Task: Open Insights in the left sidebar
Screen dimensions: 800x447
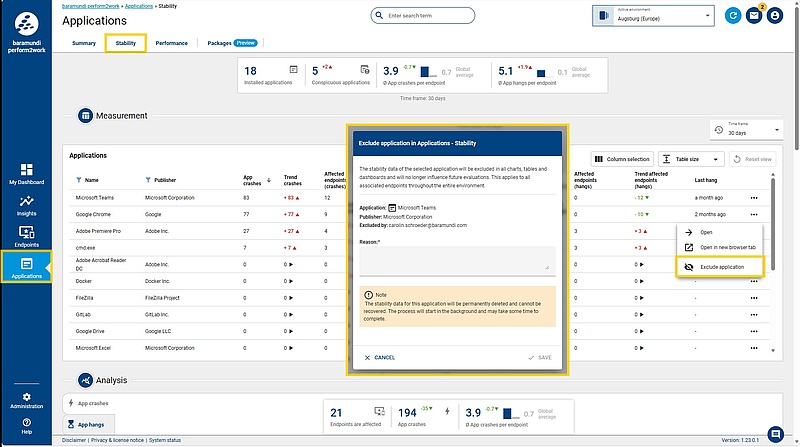Action: click(27, 205)
